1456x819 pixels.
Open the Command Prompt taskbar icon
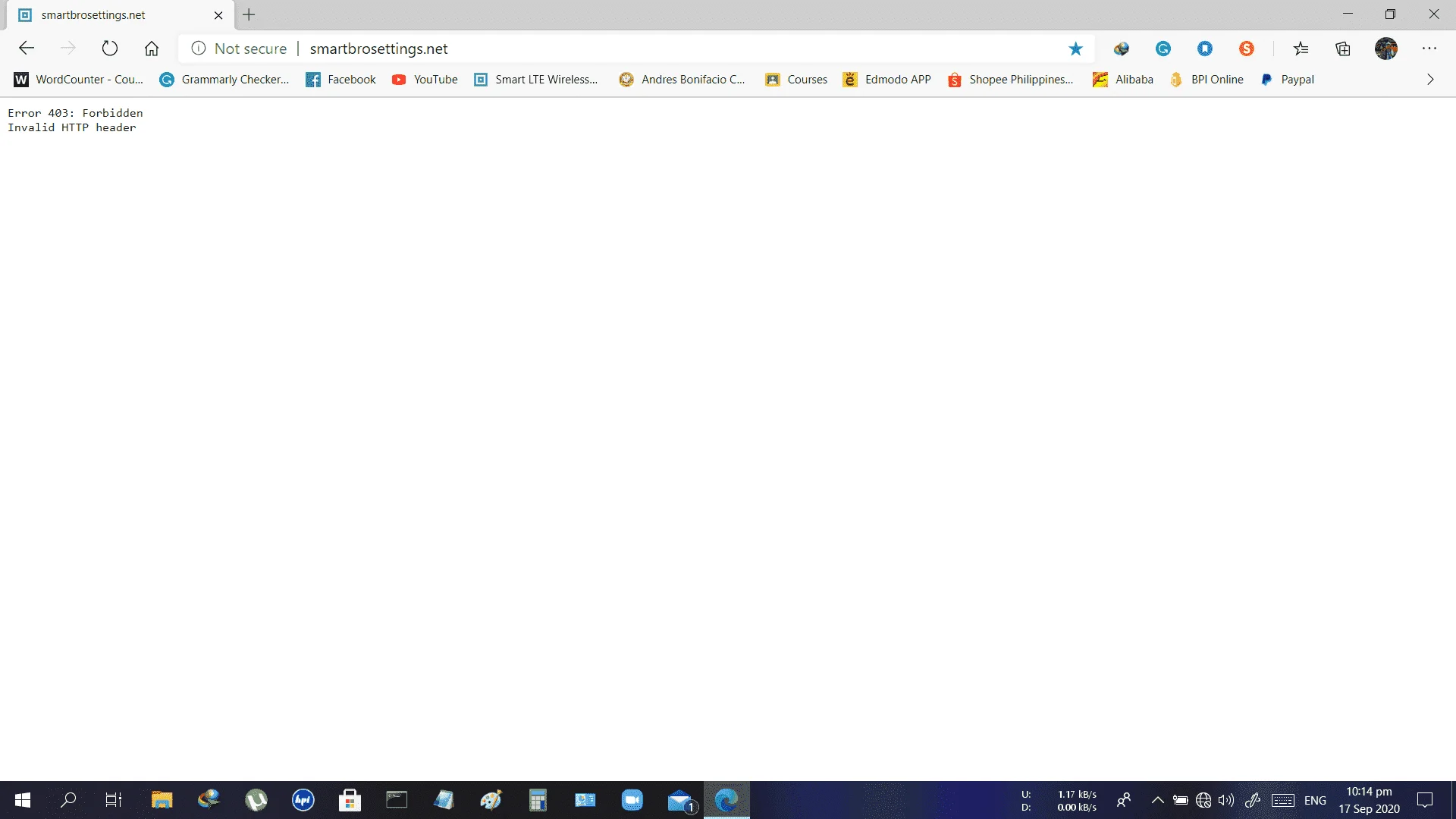(397, 800)
